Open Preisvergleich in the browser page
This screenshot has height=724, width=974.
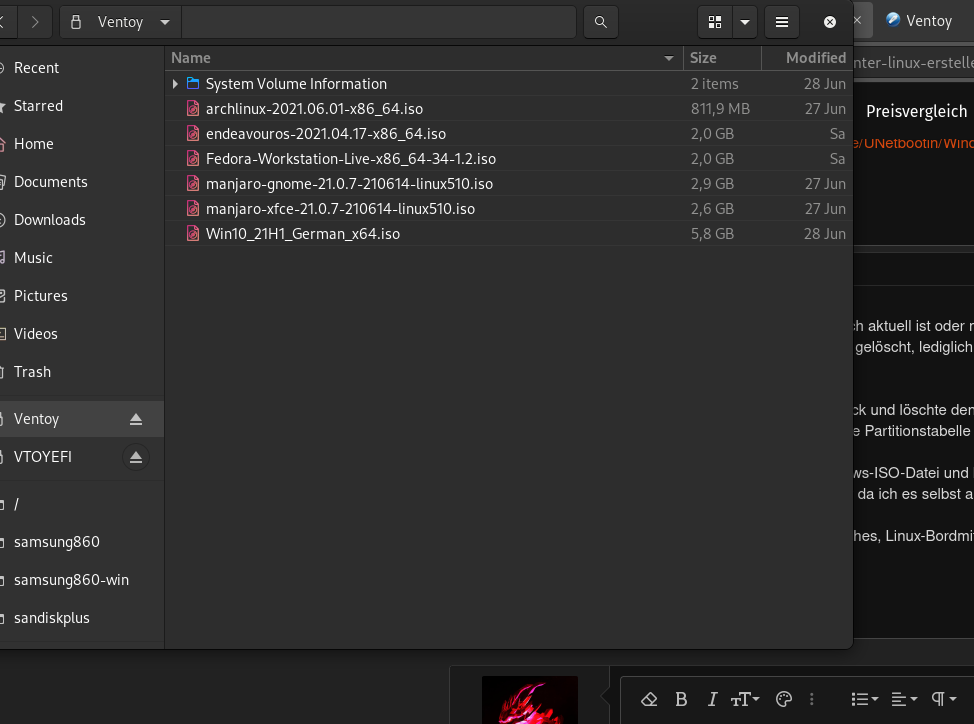(916, 111)
